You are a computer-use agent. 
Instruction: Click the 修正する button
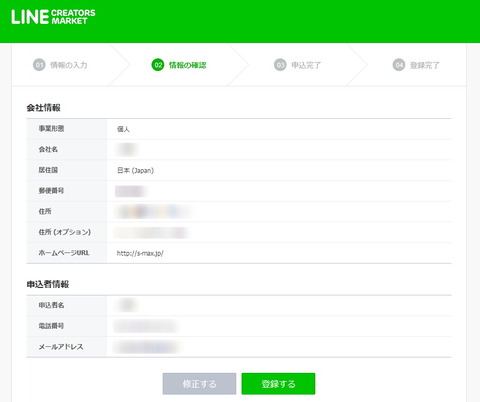click(x=199, y=384)
